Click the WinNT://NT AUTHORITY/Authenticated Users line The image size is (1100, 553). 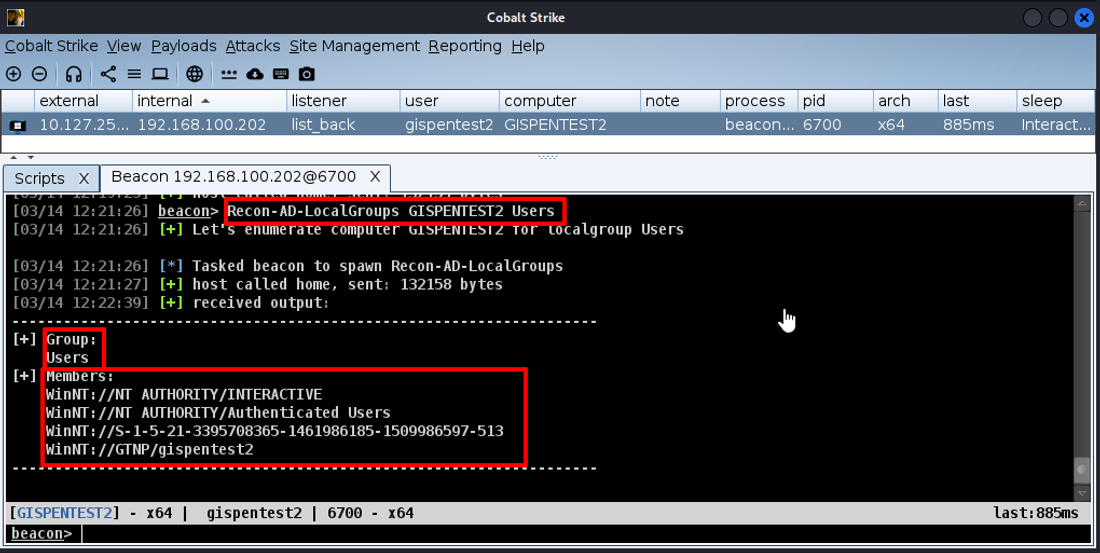coord(218,413)
